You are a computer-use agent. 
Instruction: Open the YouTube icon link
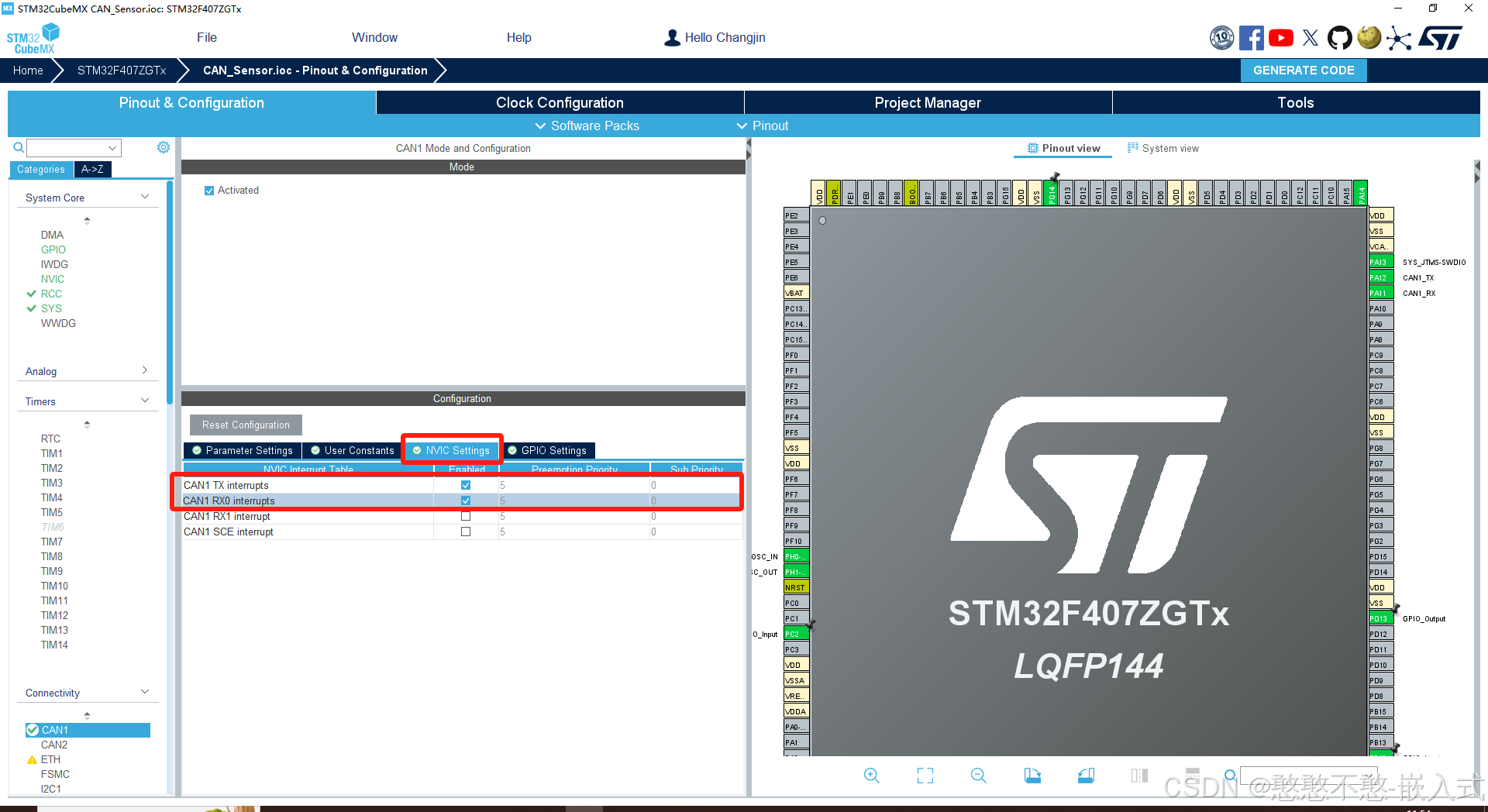(x=1281, y=38)
